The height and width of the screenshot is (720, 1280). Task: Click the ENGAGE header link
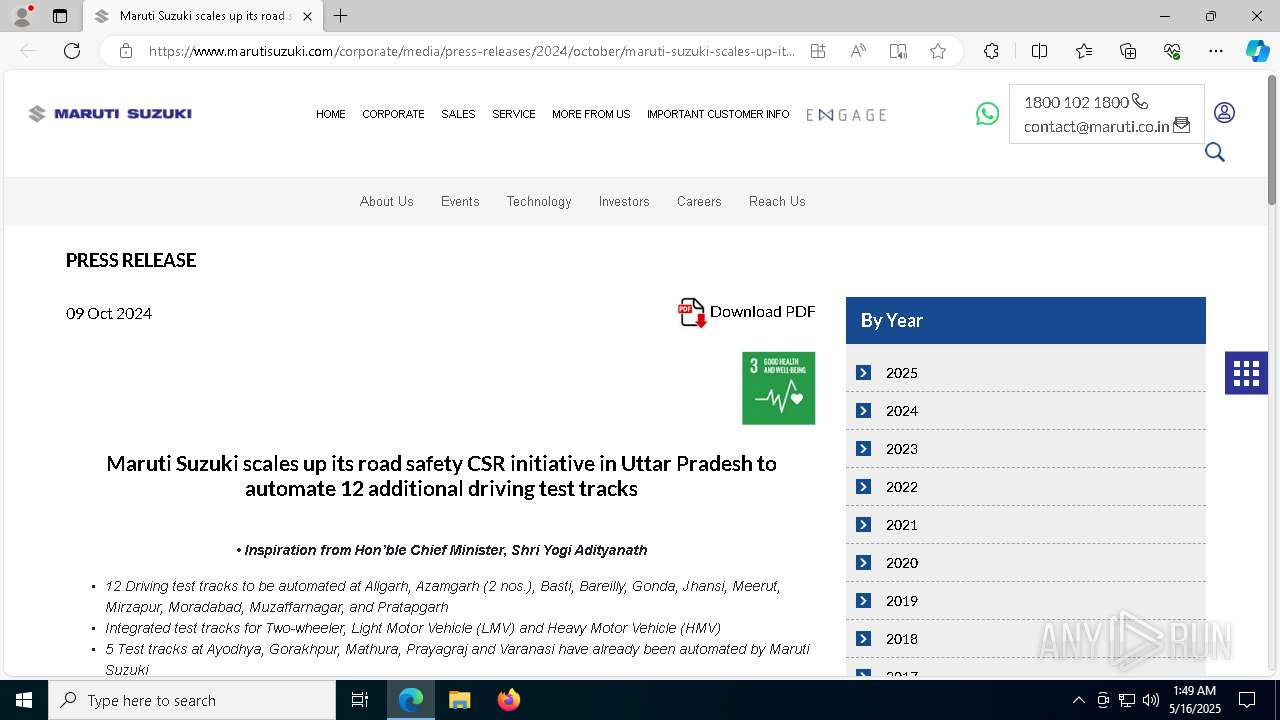click(846, 115)
